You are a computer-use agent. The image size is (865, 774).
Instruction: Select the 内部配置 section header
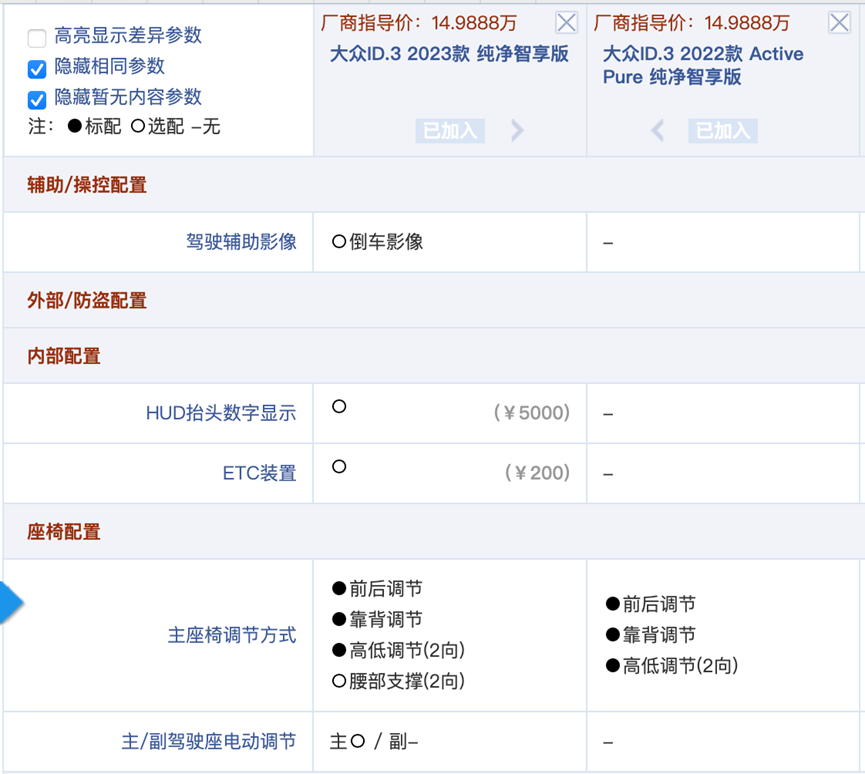(x=63, y=356)
